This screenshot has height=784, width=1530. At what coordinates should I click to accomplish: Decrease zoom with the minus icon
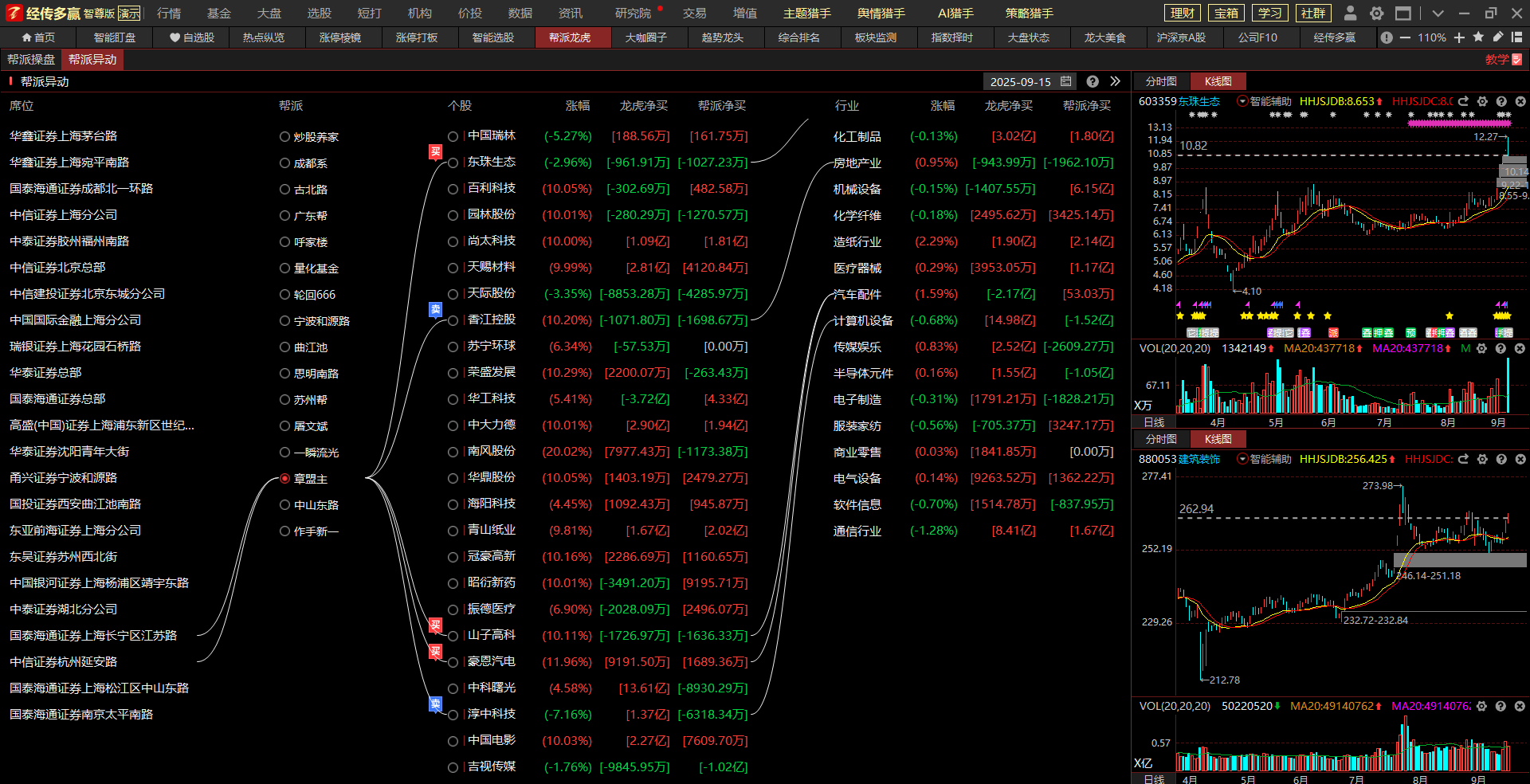point(1405,37)
